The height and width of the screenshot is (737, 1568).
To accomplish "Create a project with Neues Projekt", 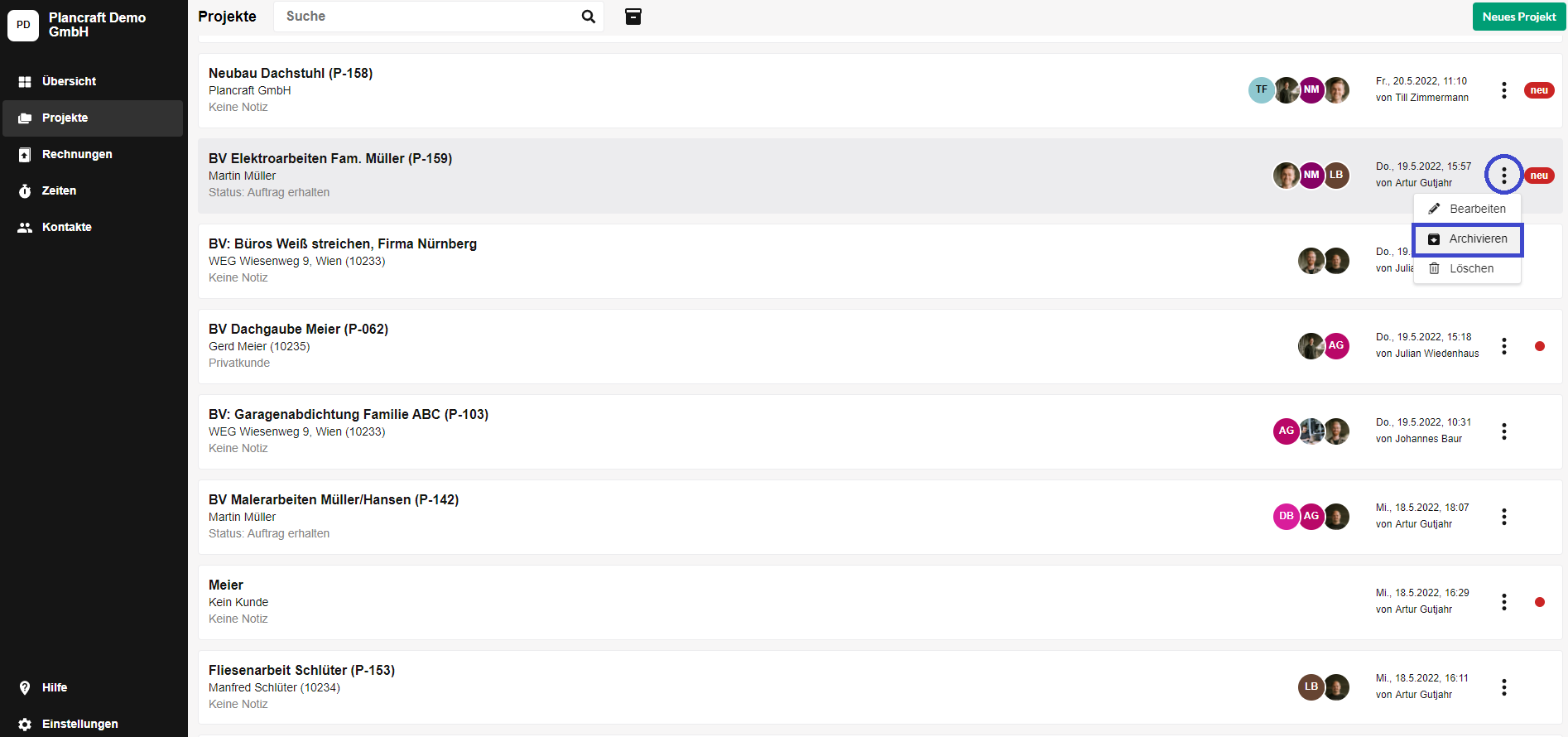I will tap(1519, 17).
